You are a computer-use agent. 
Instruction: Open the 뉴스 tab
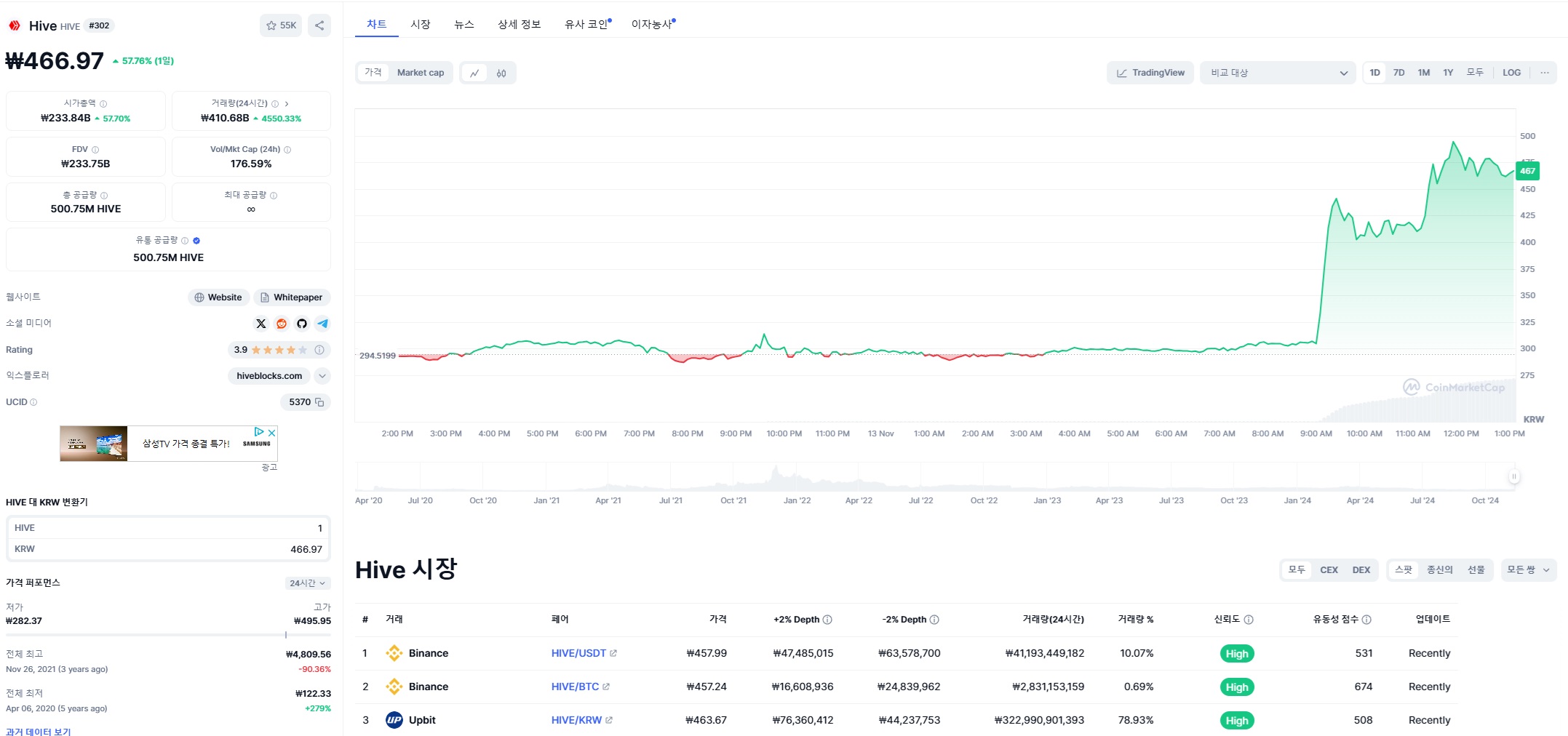(x=464, y=24)
